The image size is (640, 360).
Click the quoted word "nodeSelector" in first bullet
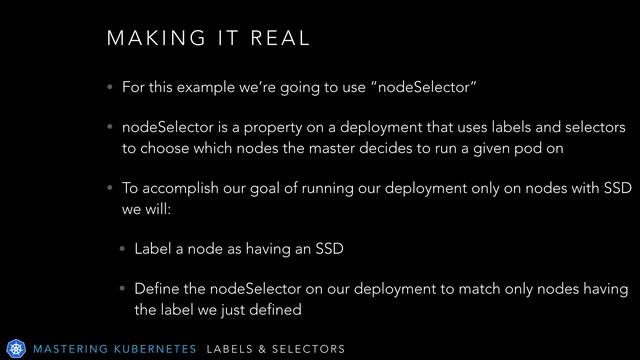coord(424,87)
